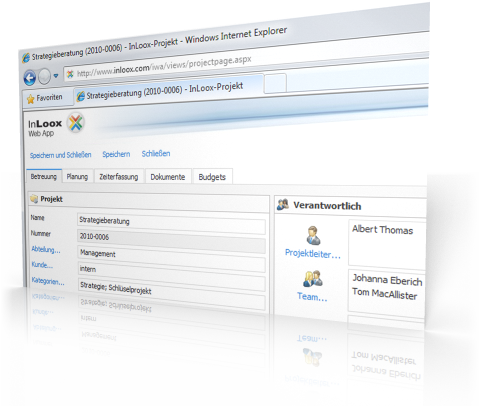Open the recent pages dropdown arrow
This screenshot has width=480, height=406.
click(56, 76)
